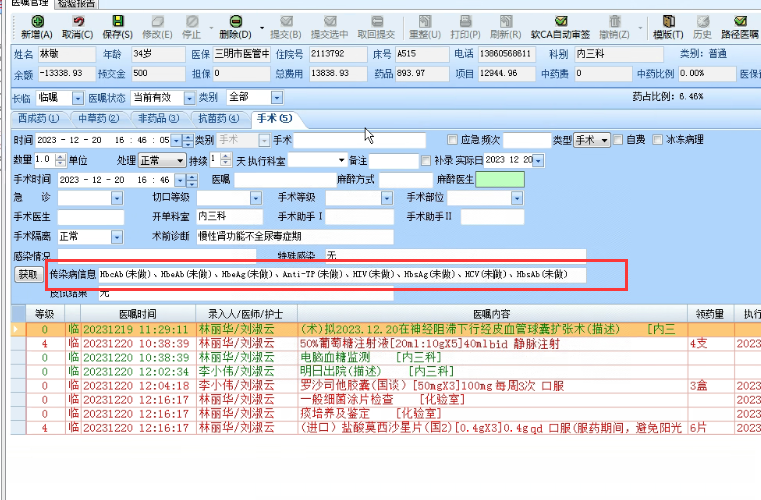761x500 pixels.
Task: Click the 持续 days stepper
Action: (x=226, y=160)
